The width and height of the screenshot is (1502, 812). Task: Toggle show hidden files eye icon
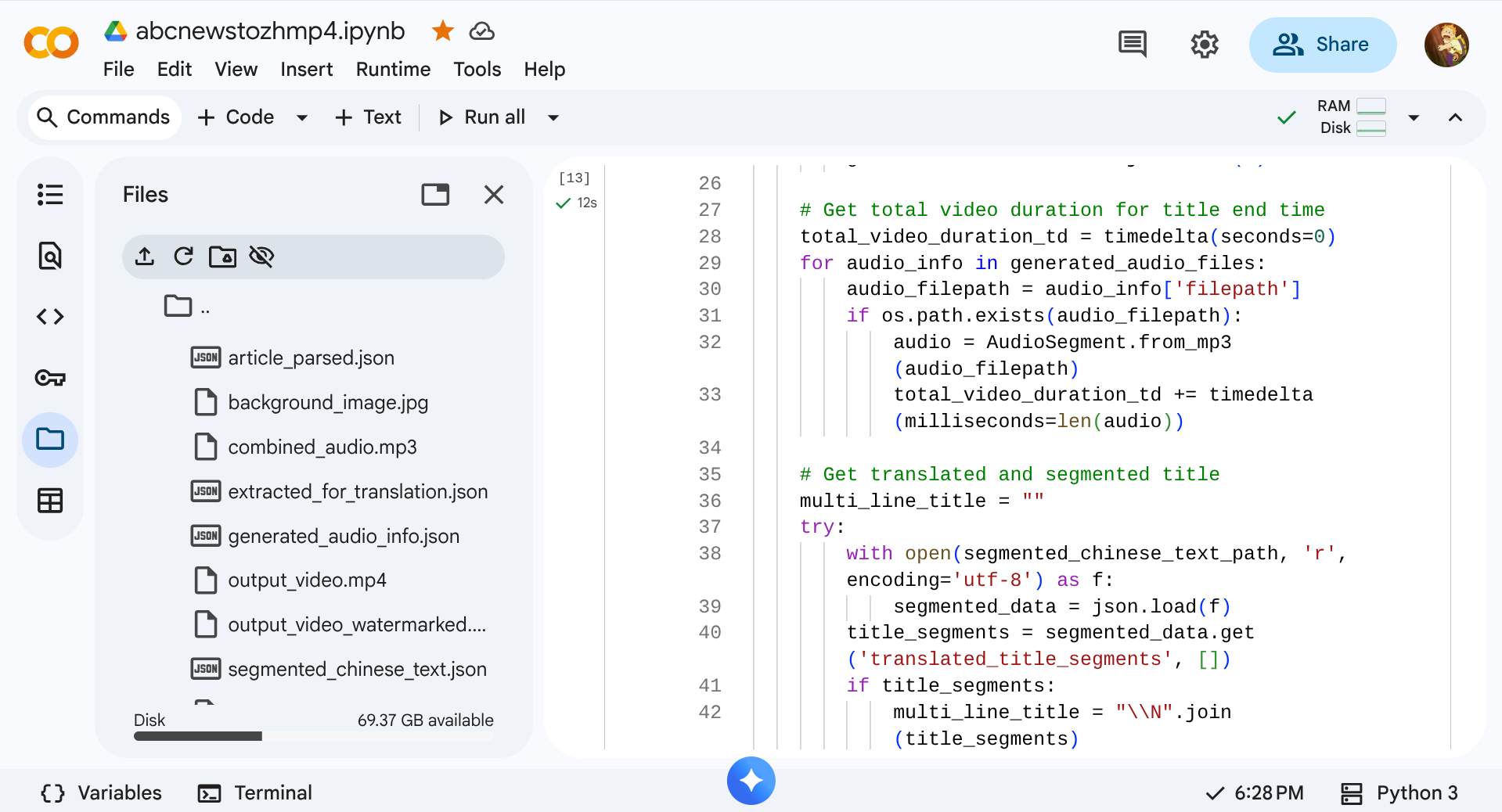[261, 257]
